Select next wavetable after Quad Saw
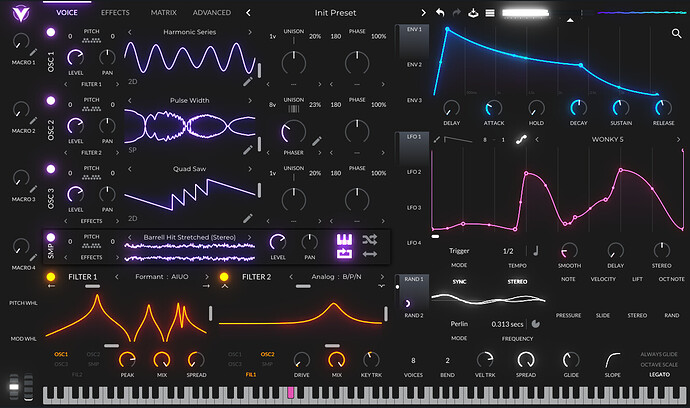 [249, 169]
